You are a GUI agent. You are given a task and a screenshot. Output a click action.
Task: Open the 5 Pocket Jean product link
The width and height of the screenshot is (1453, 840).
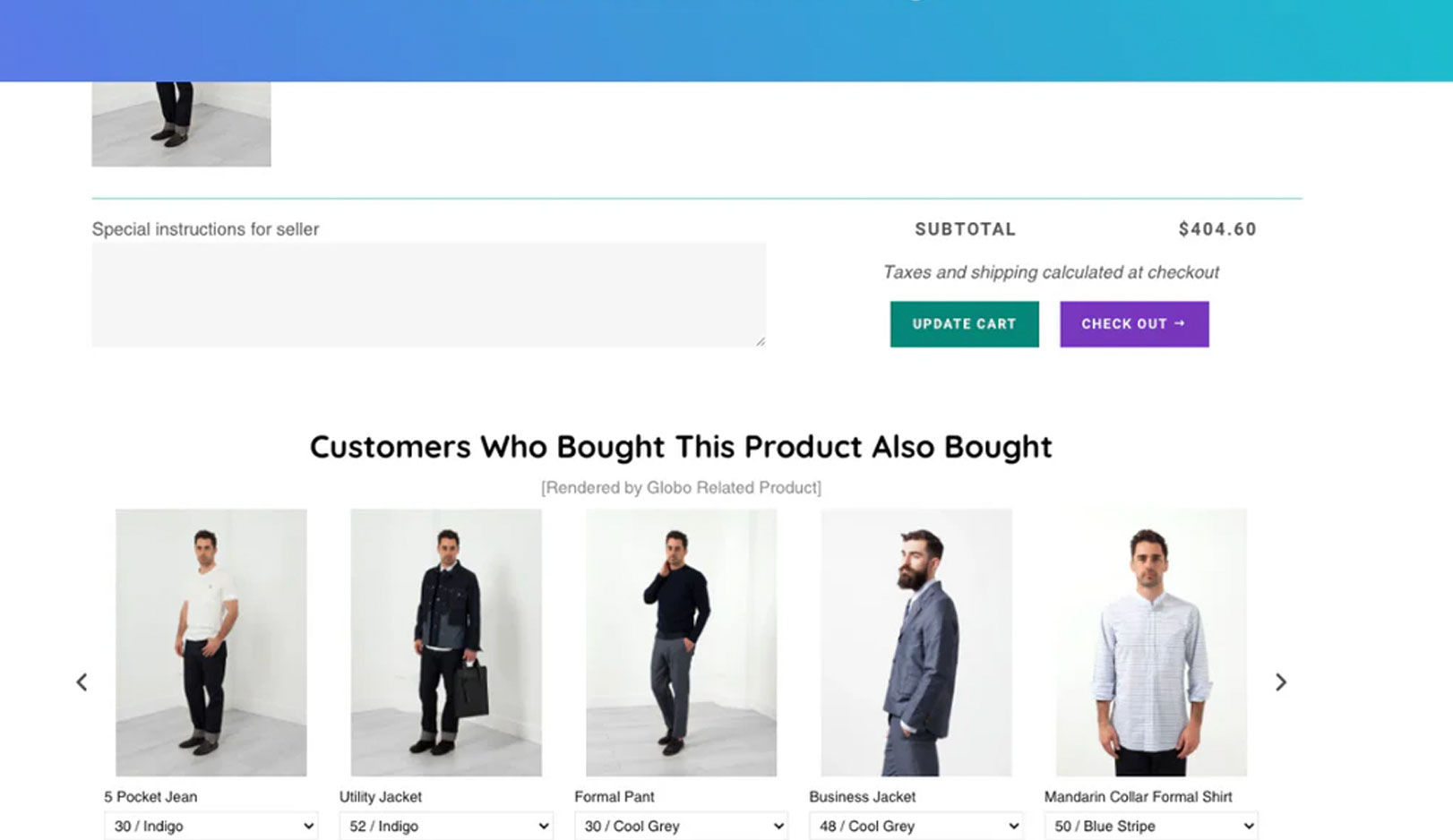(x=150, y=796)
